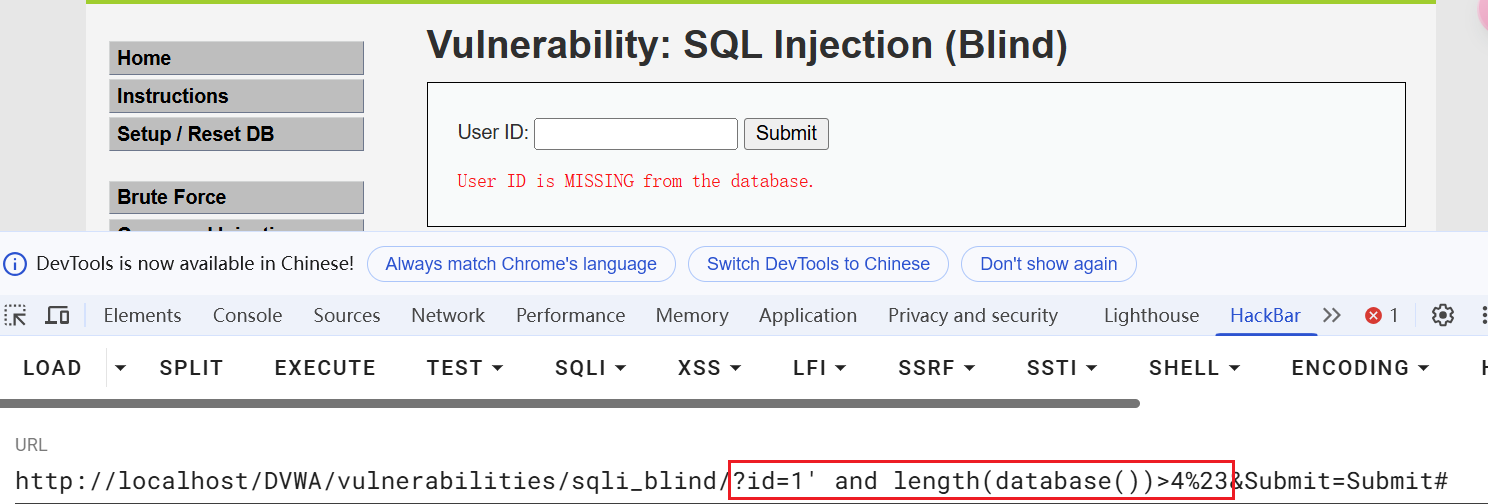Switch to the Console tab
This screenshot has width=1488, height=504.
coord(247,316)
